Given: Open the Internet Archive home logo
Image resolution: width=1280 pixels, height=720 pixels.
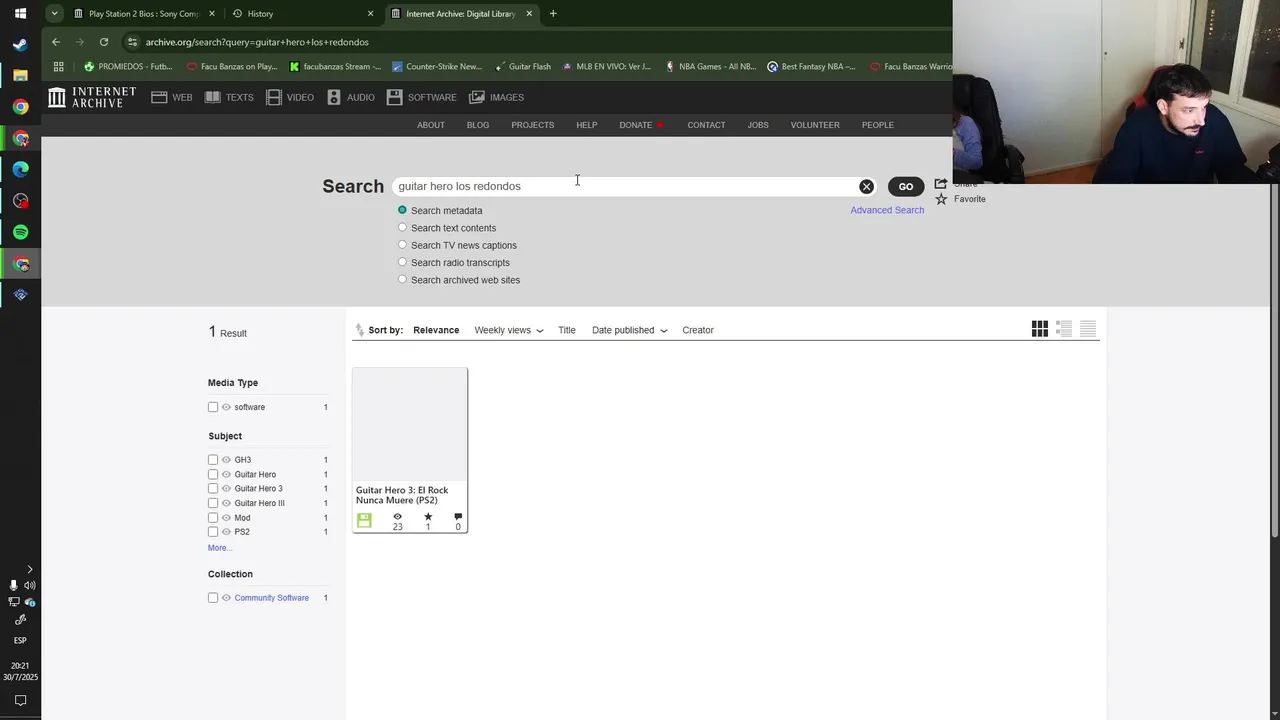Looking at the screenshot, I should (92, 97).
